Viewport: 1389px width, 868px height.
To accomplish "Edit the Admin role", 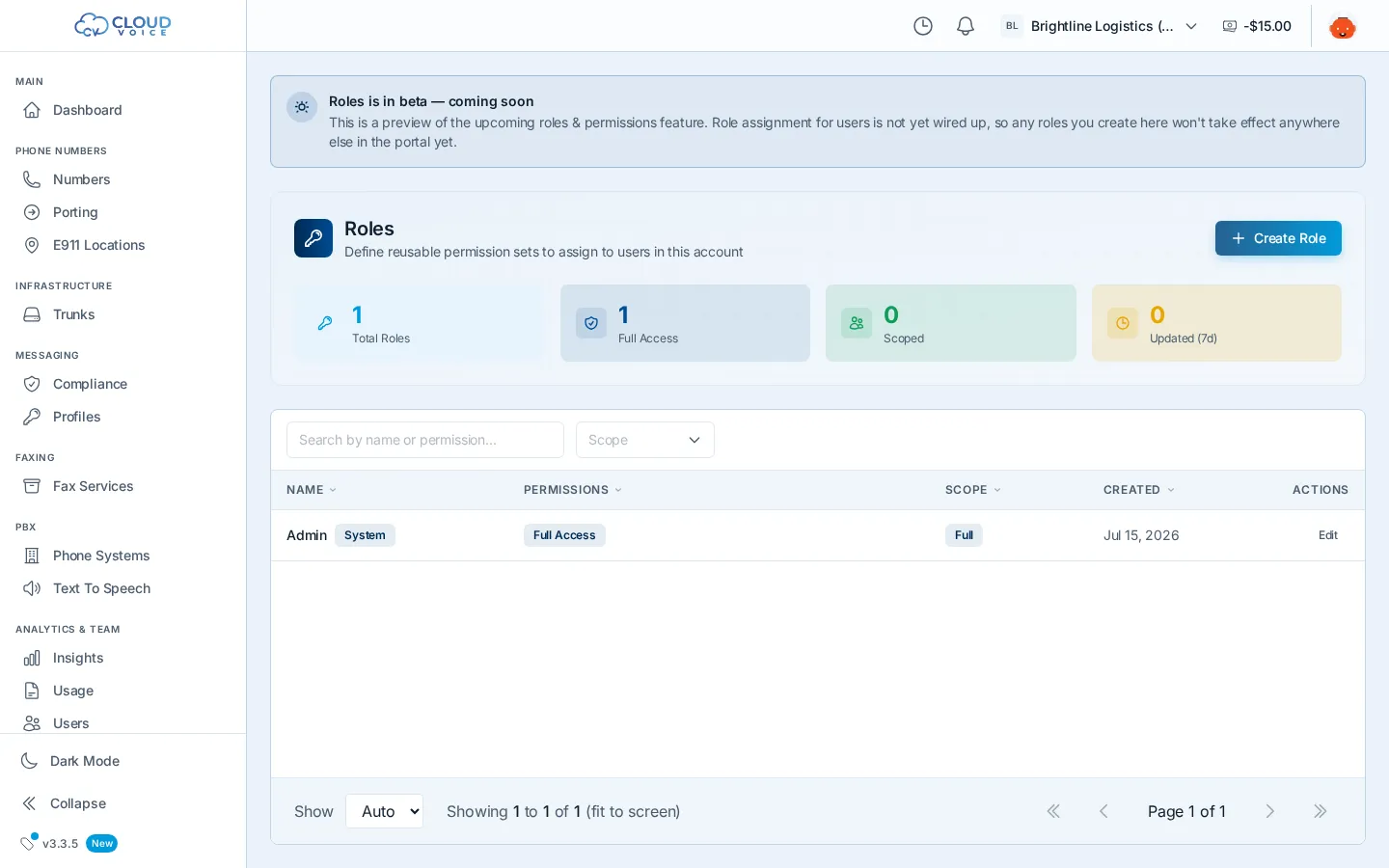I will tap(1328, 535).
